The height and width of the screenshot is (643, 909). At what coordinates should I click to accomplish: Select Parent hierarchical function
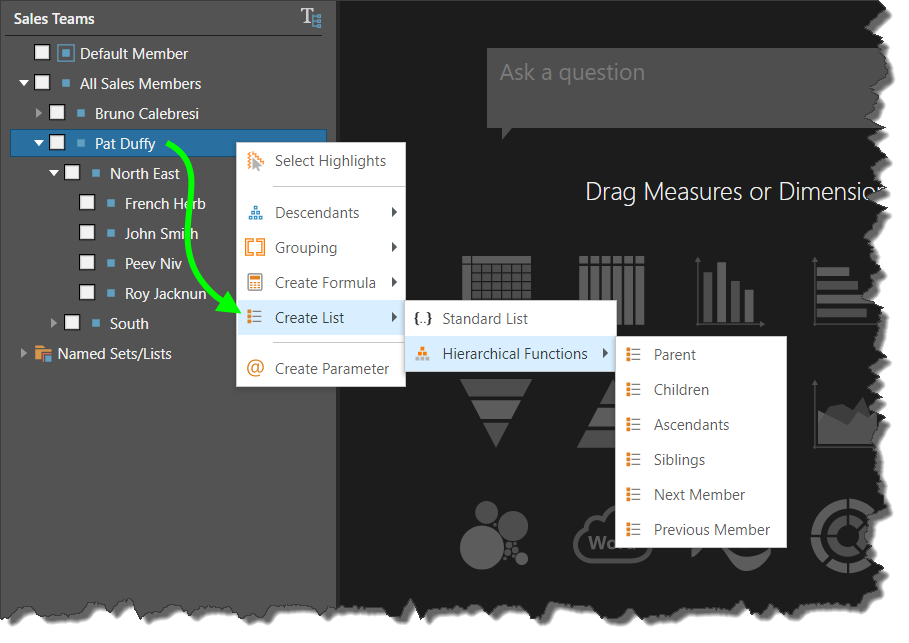click(701, 354)
